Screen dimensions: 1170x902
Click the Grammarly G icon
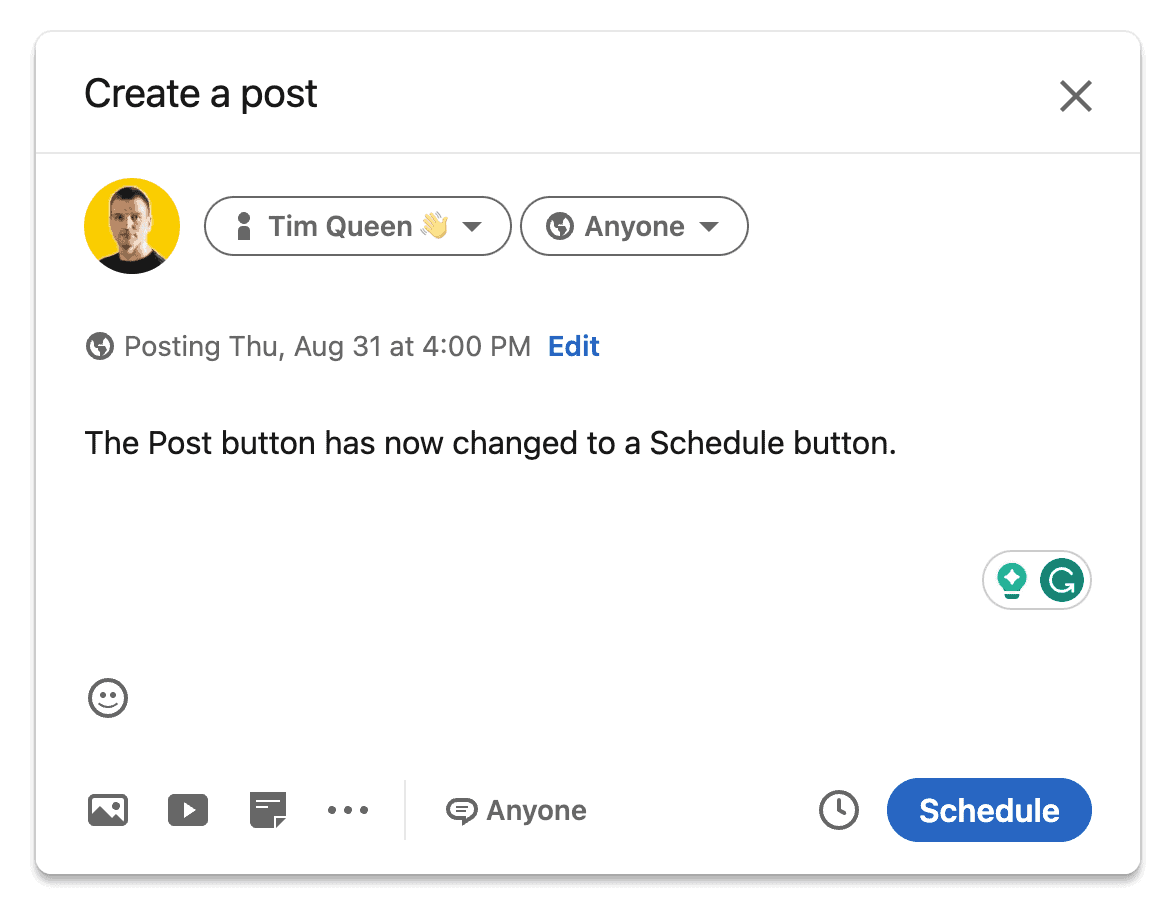[1061, 579]
